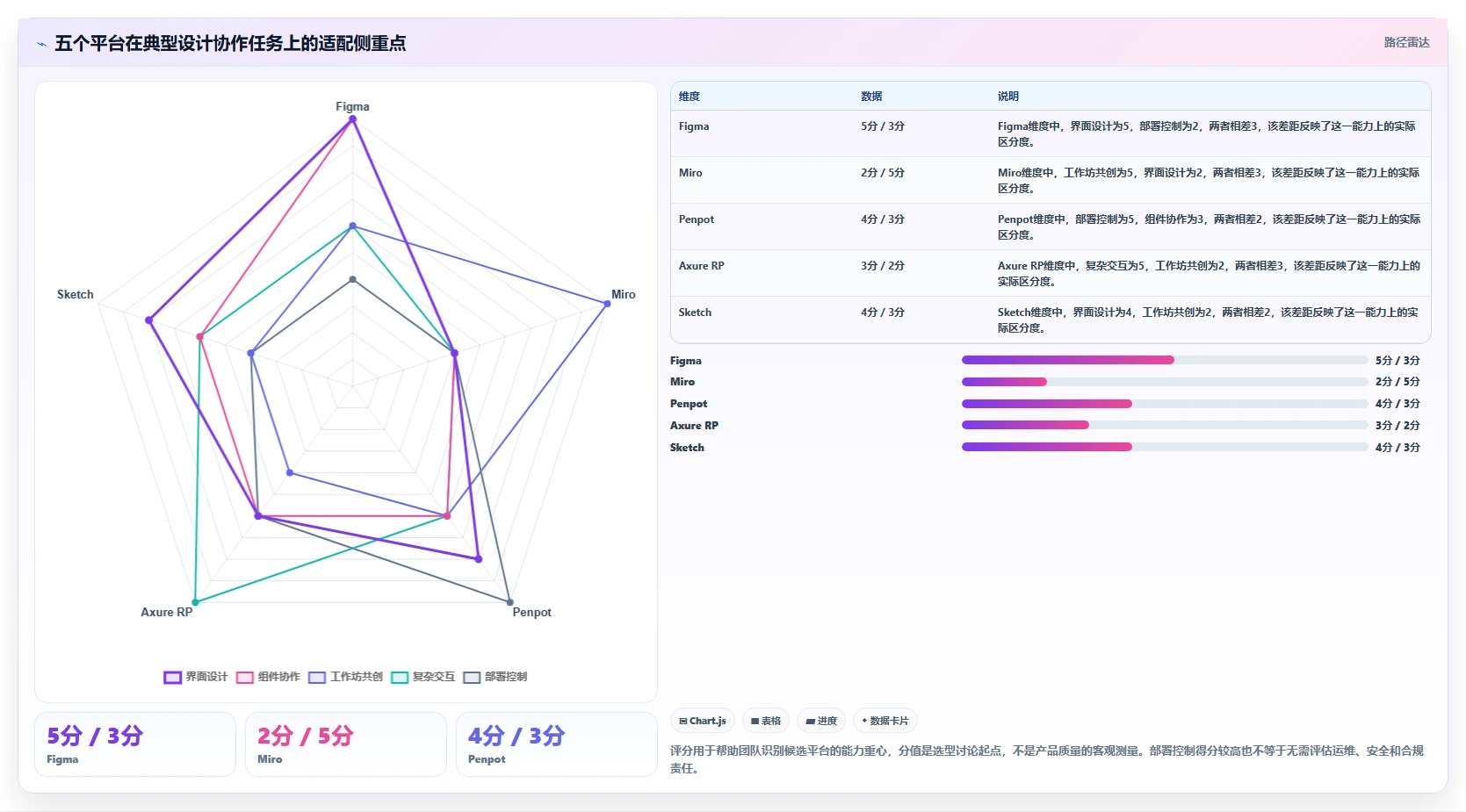Click the Sketch progress bar
Image resolution: width=1466 pixels, height=812 pixels.
[1165, 447]
